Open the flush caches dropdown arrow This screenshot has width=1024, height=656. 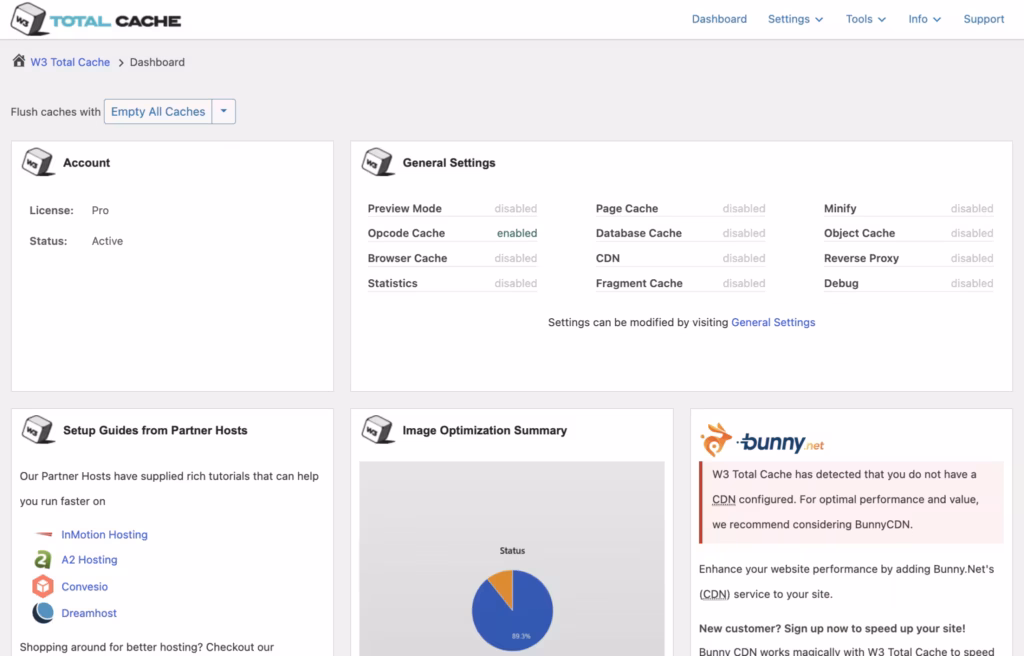pyautogui.click(x=223, y=111)
